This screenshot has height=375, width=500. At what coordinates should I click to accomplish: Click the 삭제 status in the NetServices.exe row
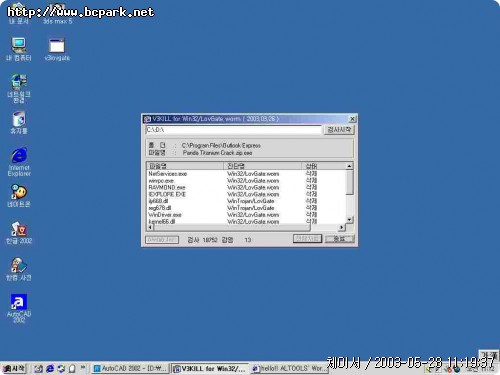[311, 174]
